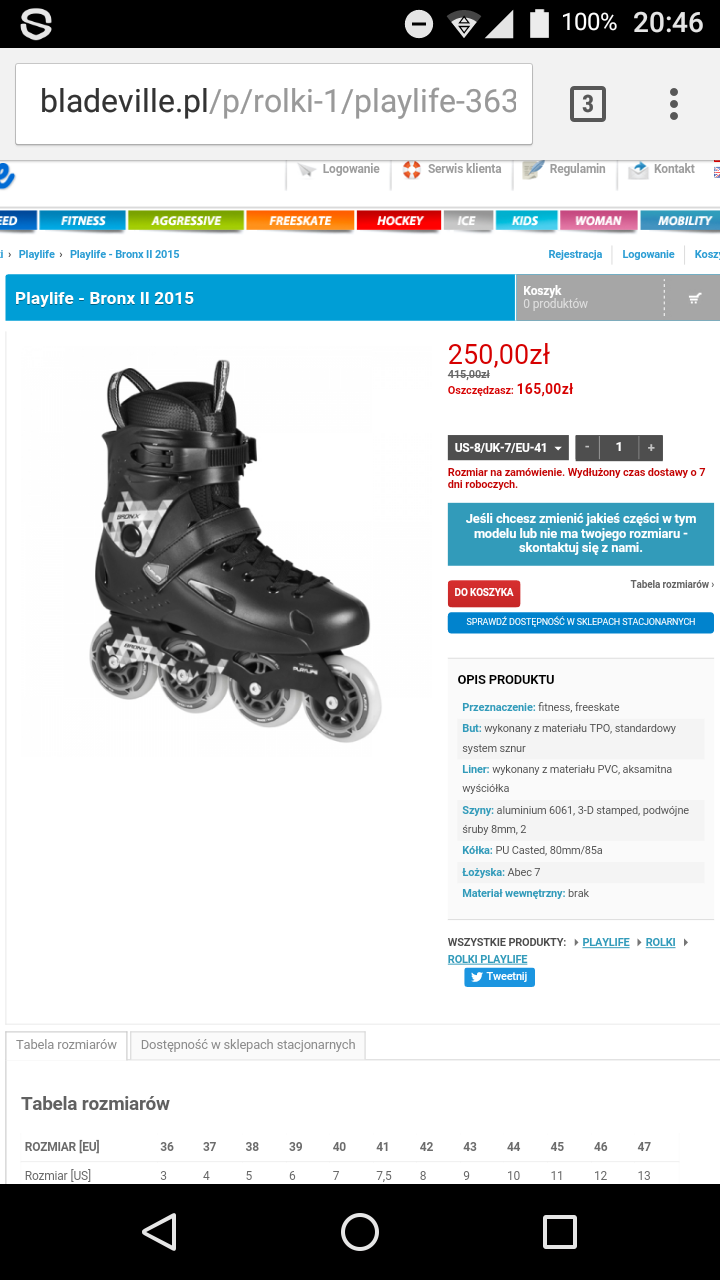Tap the Android back navigation button
Viewport: 720px width, 1280px height.
160,1232
